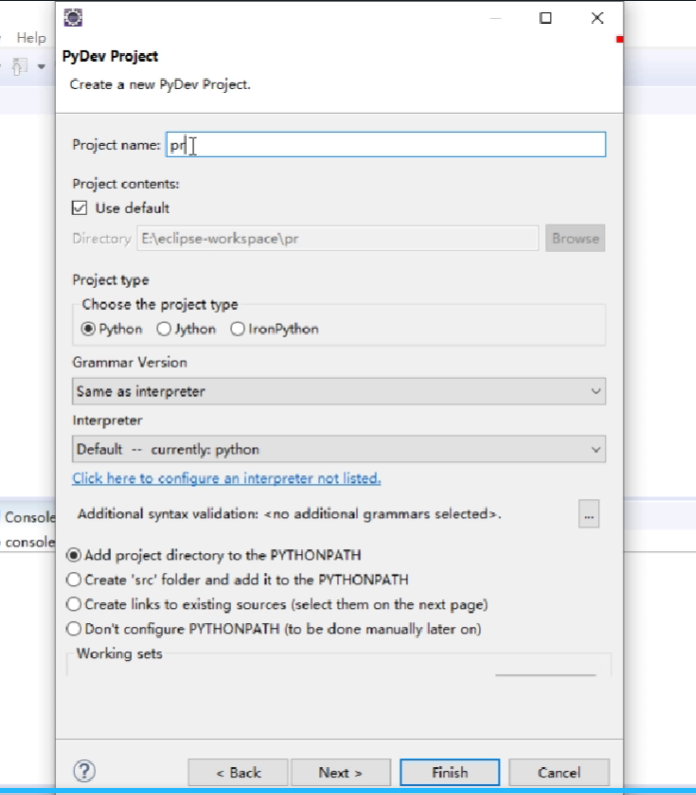Open the Grammar Version dropdown
The width and height of the screenshot is (696, 795).
point(339,391)
